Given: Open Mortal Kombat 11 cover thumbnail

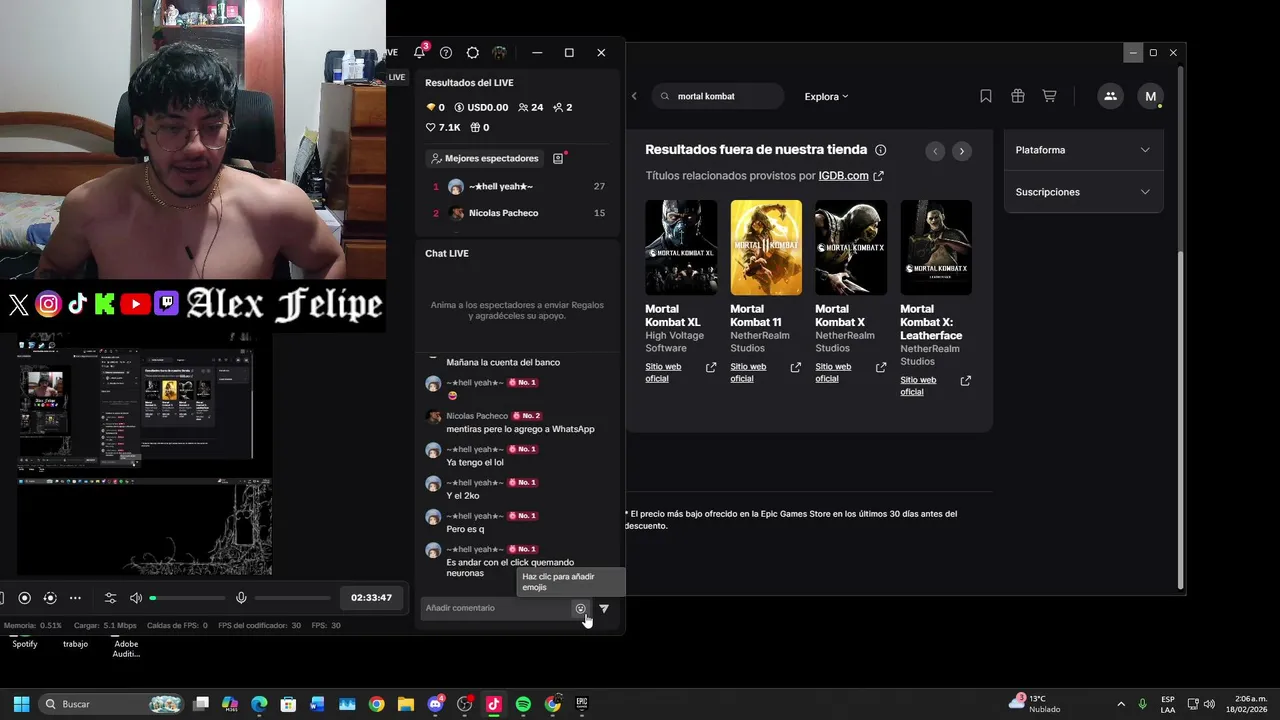Looking at the screenshot, I should pos(766,247).
